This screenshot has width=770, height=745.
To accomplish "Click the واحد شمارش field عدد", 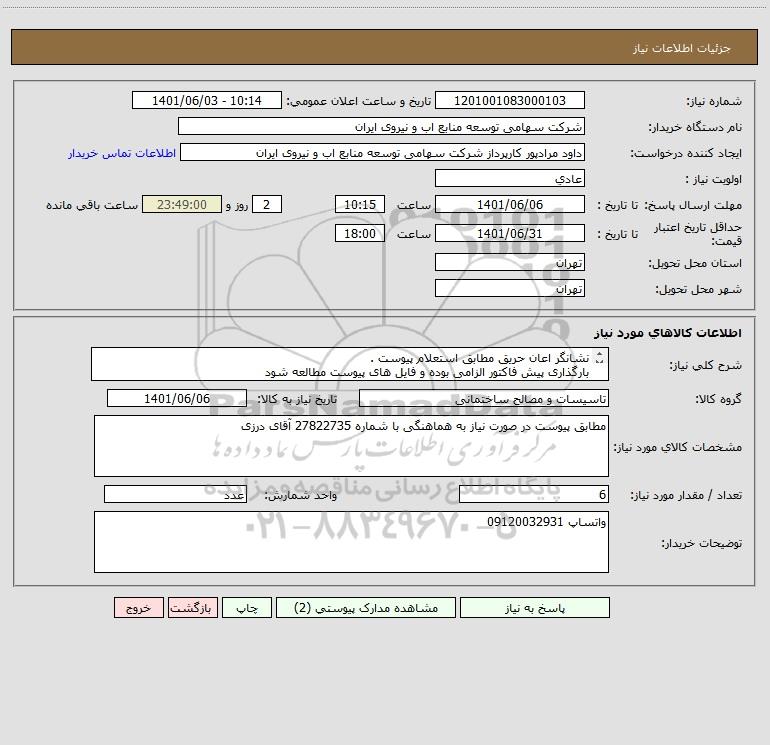I will click(175, 494).
